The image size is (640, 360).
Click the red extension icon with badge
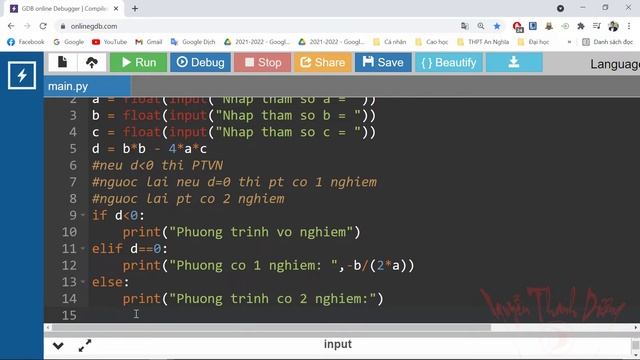click(x=517, y=27)
